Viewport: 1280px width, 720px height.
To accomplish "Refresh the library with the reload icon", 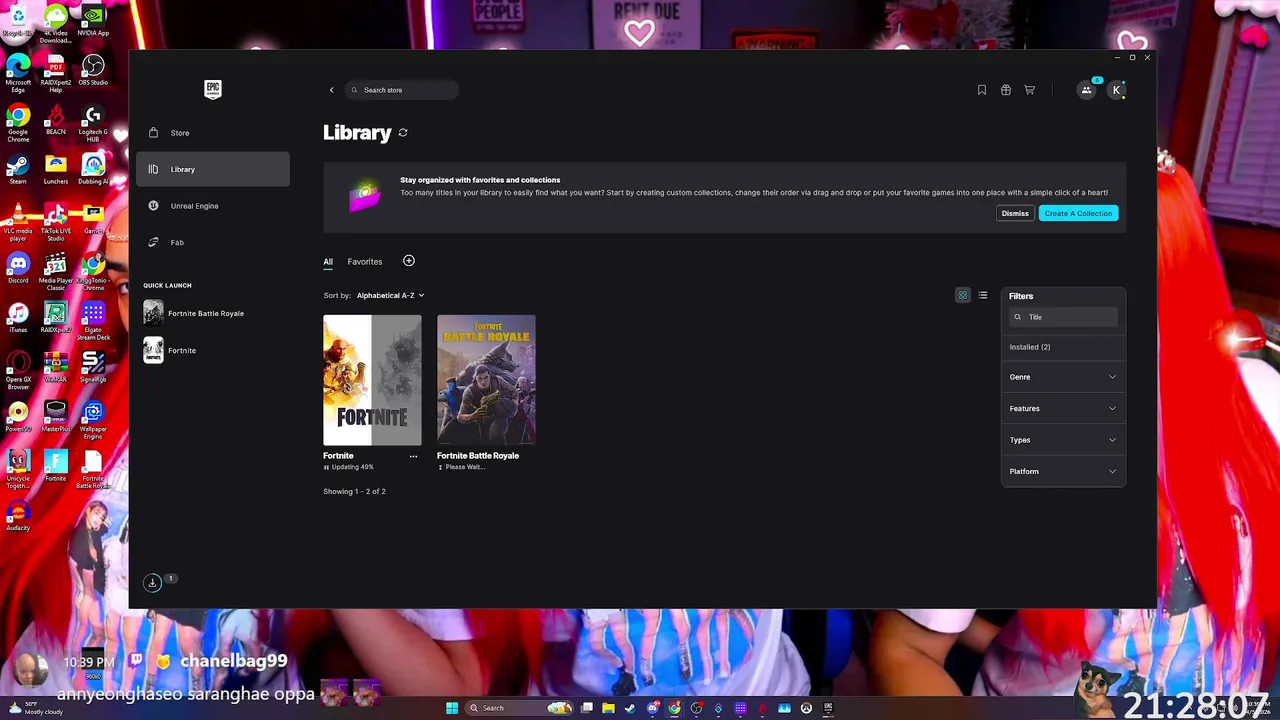I will click(403, 132).
